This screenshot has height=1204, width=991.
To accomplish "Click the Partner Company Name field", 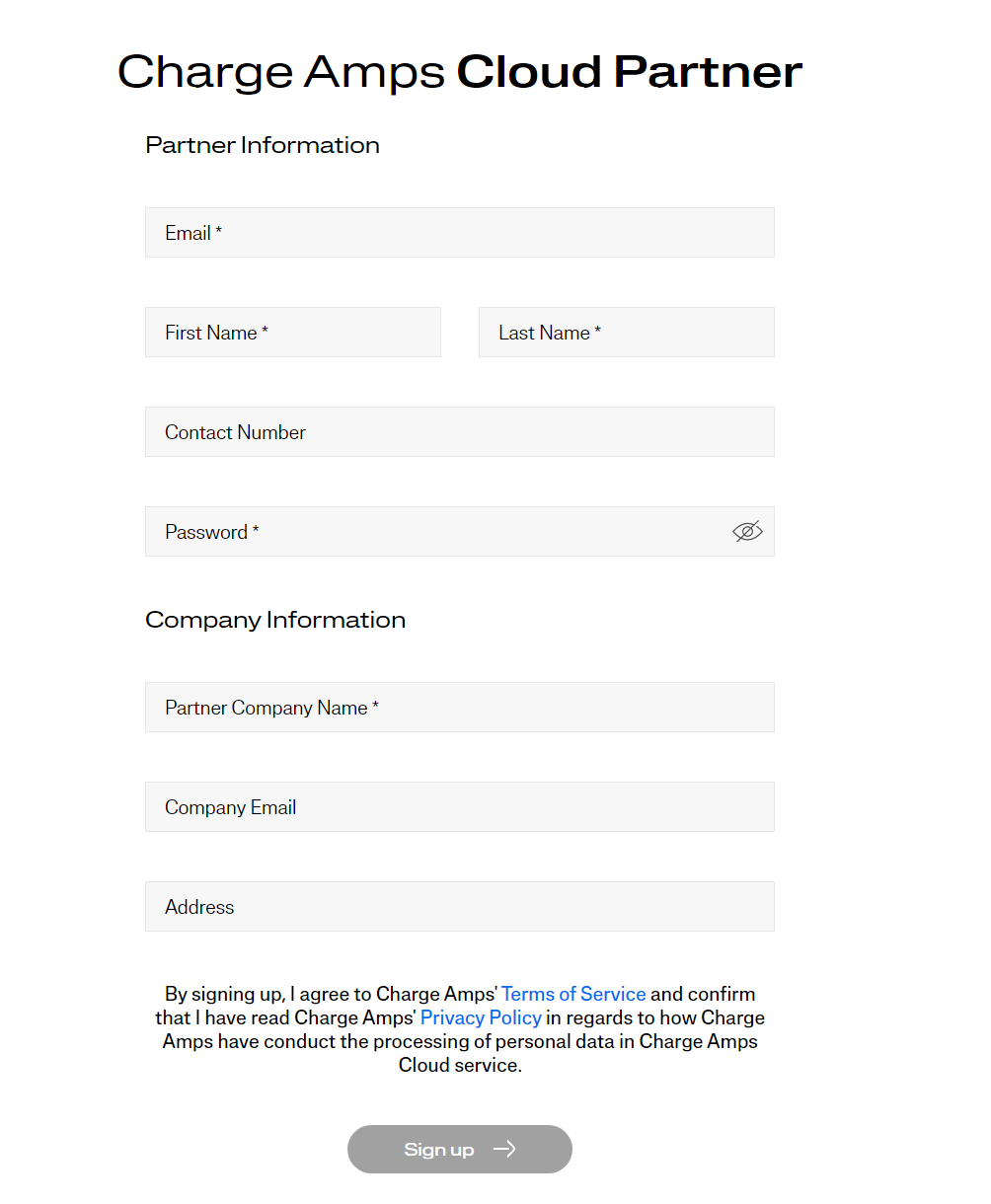I will [x=459, y=708].
